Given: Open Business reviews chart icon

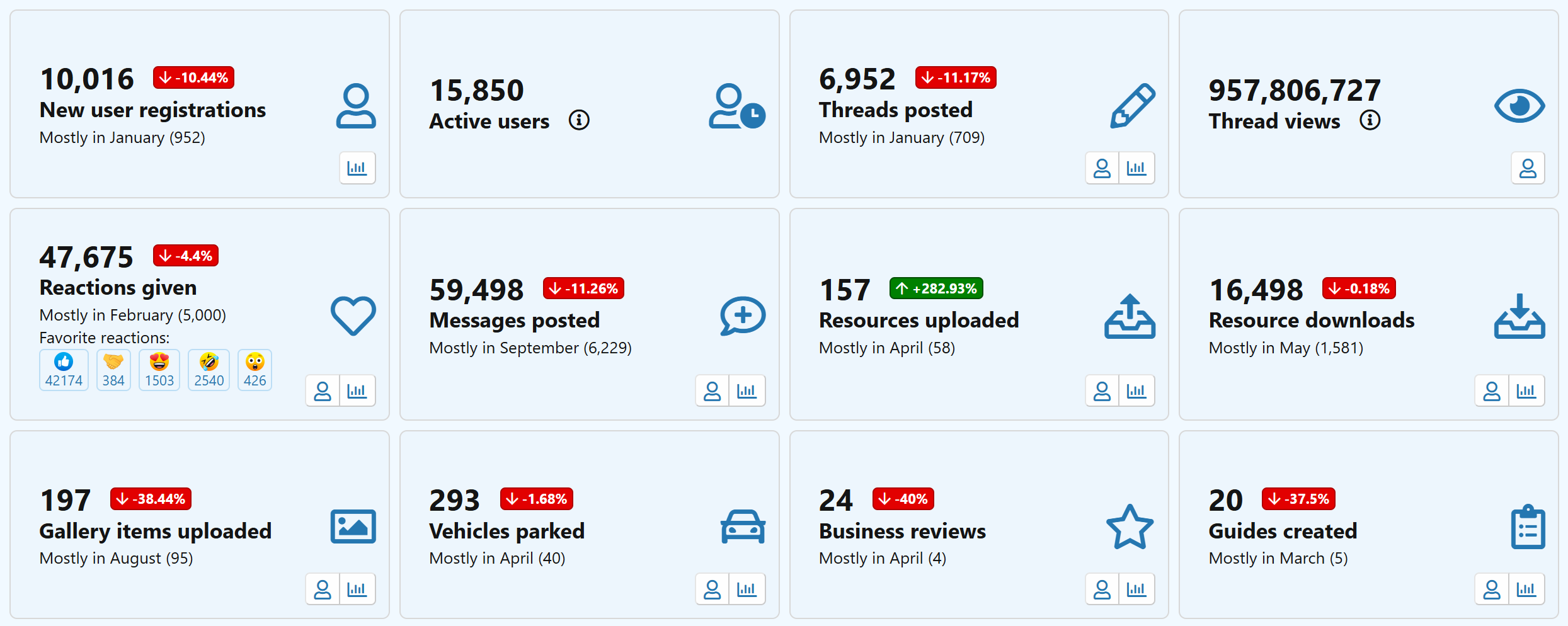Looking at the screenshot, I should (x=1136, y=589).
